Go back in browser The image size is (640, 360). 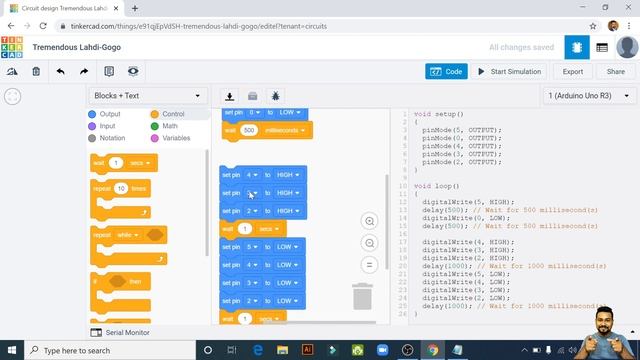11,26
